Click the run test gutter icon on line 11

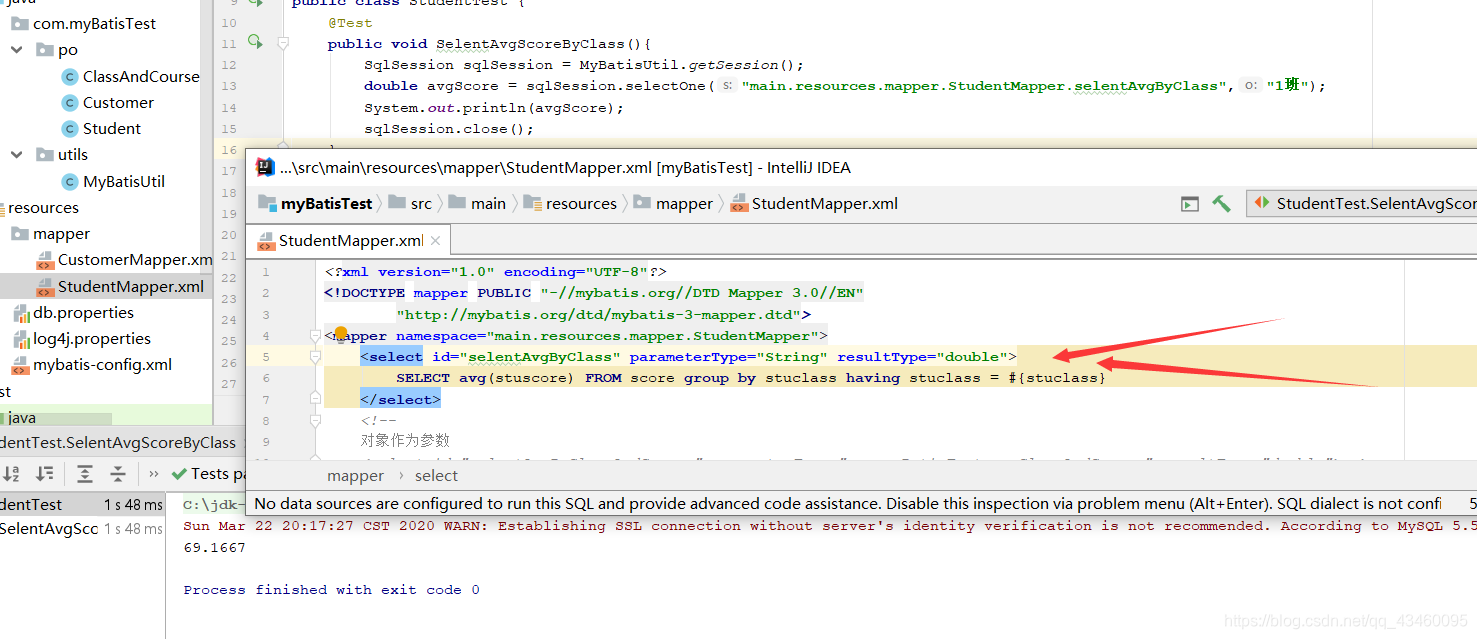254,42
